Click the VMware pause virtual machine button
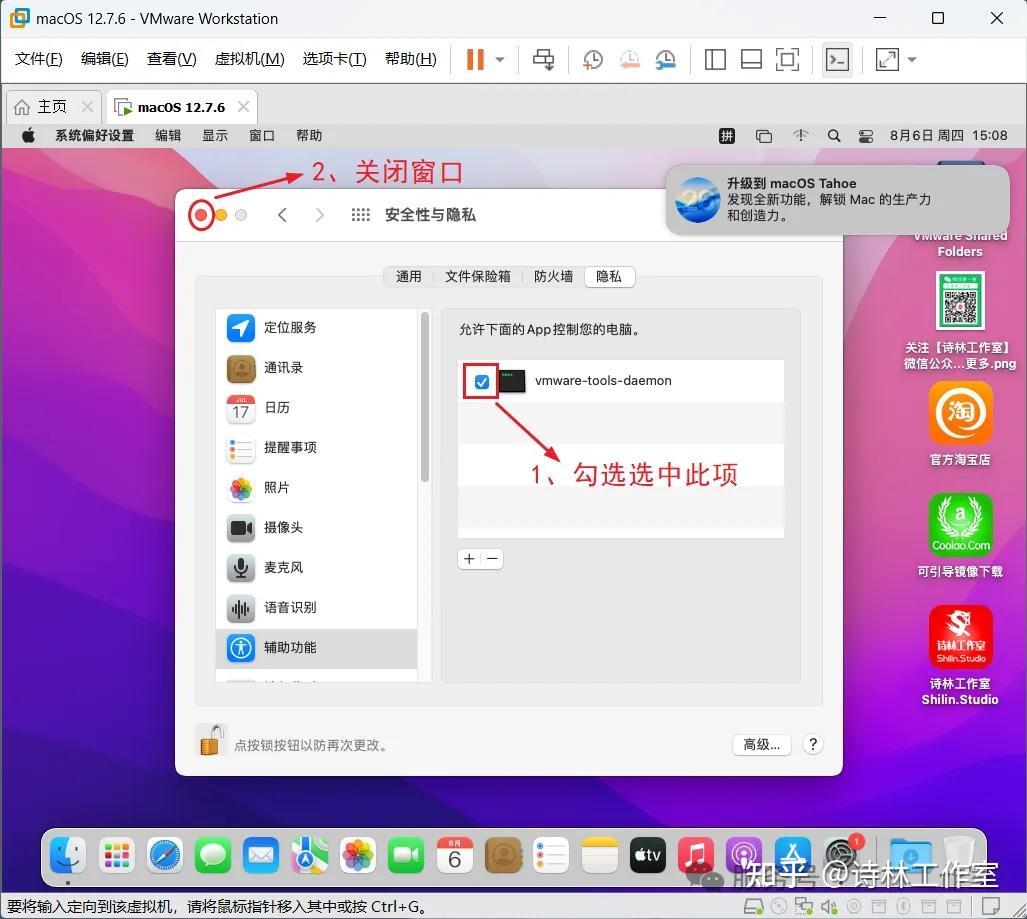Viewport: 1027px width, 919px height. (x=475, y=59)
